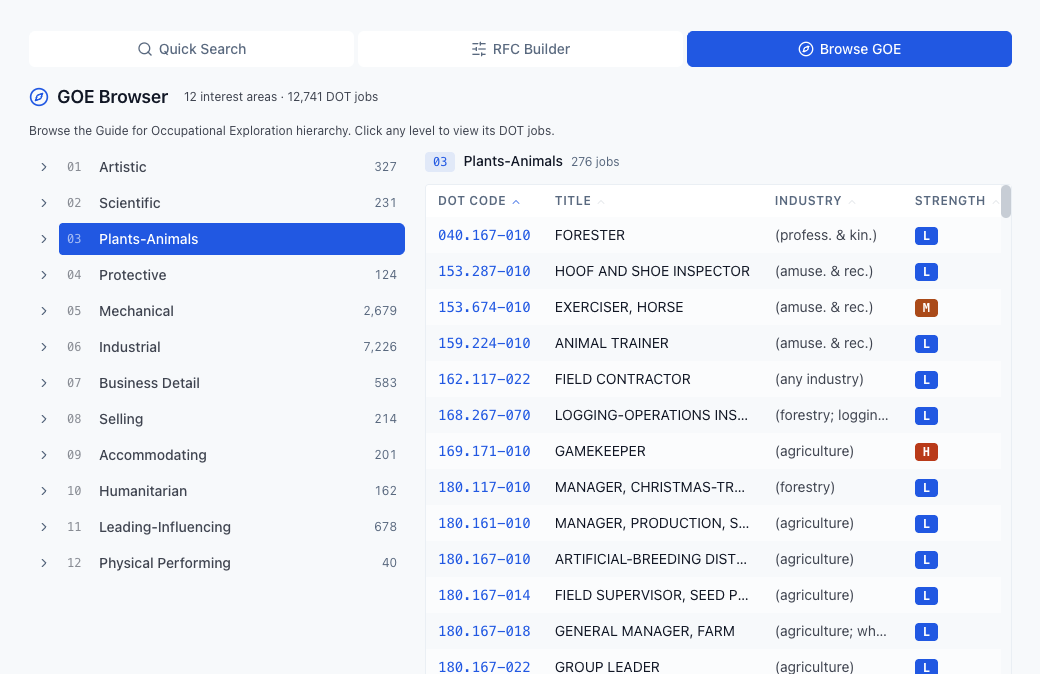Select the Leading-Influencing interest area
Screen dimensions: 1040x674
pos(231,527)
